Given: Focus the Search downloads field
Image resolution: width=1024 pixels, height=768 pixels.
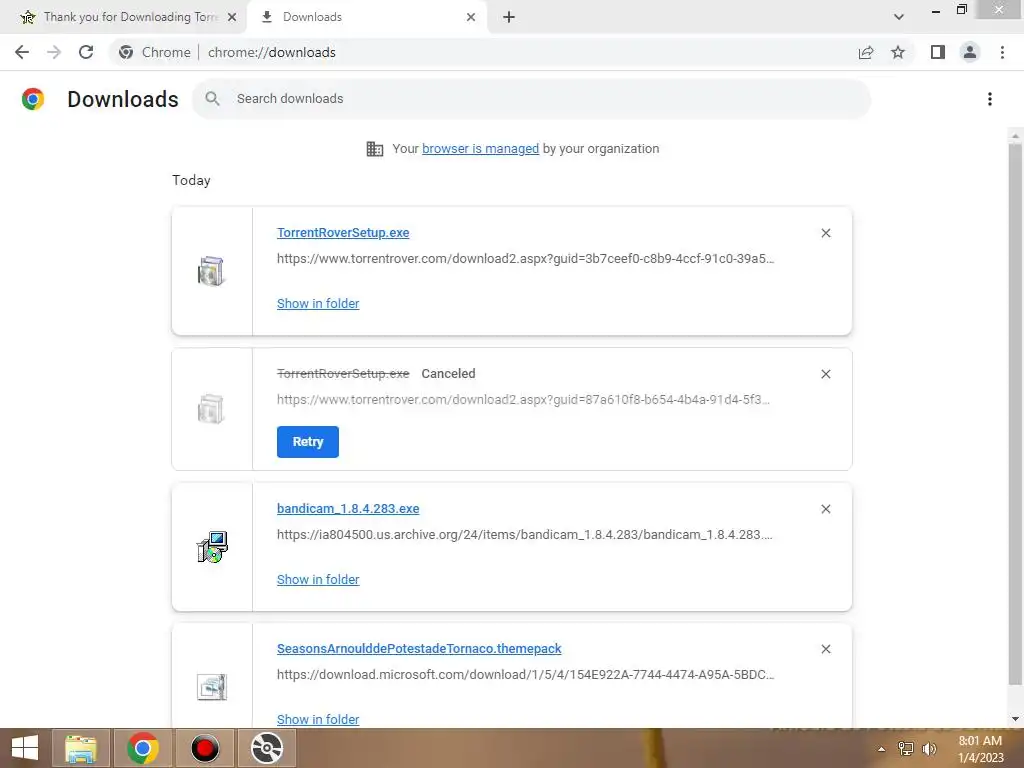Looking at the screenshot, I should 532,99.
